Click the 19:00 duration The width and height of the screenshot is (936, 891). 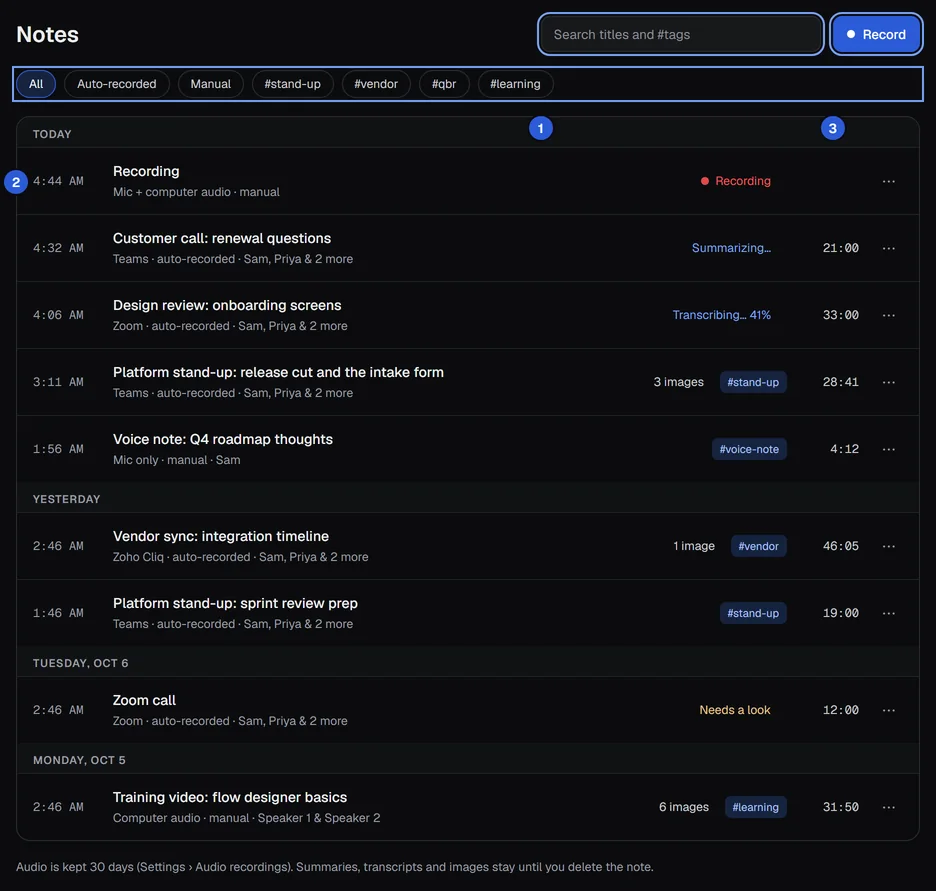(840, 613)
